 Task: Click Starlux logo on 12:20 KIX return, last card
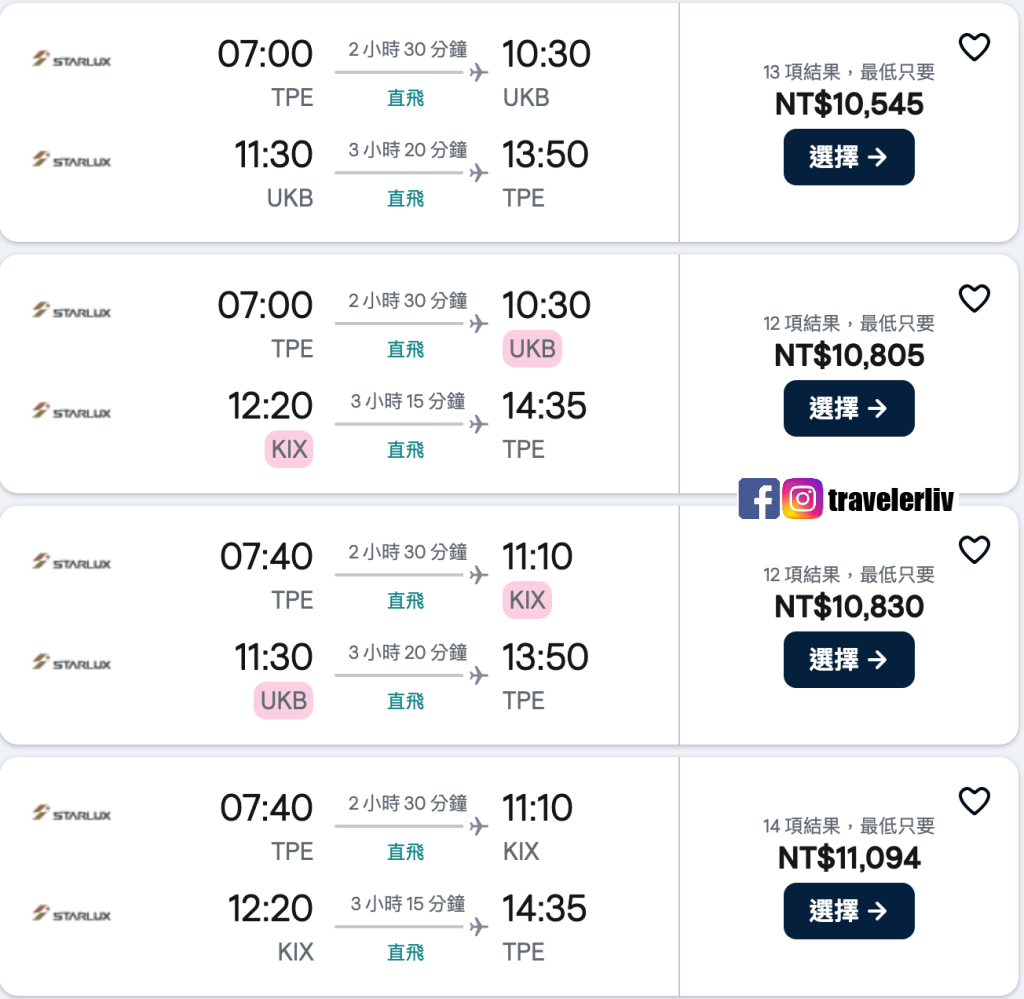[72, 914]
